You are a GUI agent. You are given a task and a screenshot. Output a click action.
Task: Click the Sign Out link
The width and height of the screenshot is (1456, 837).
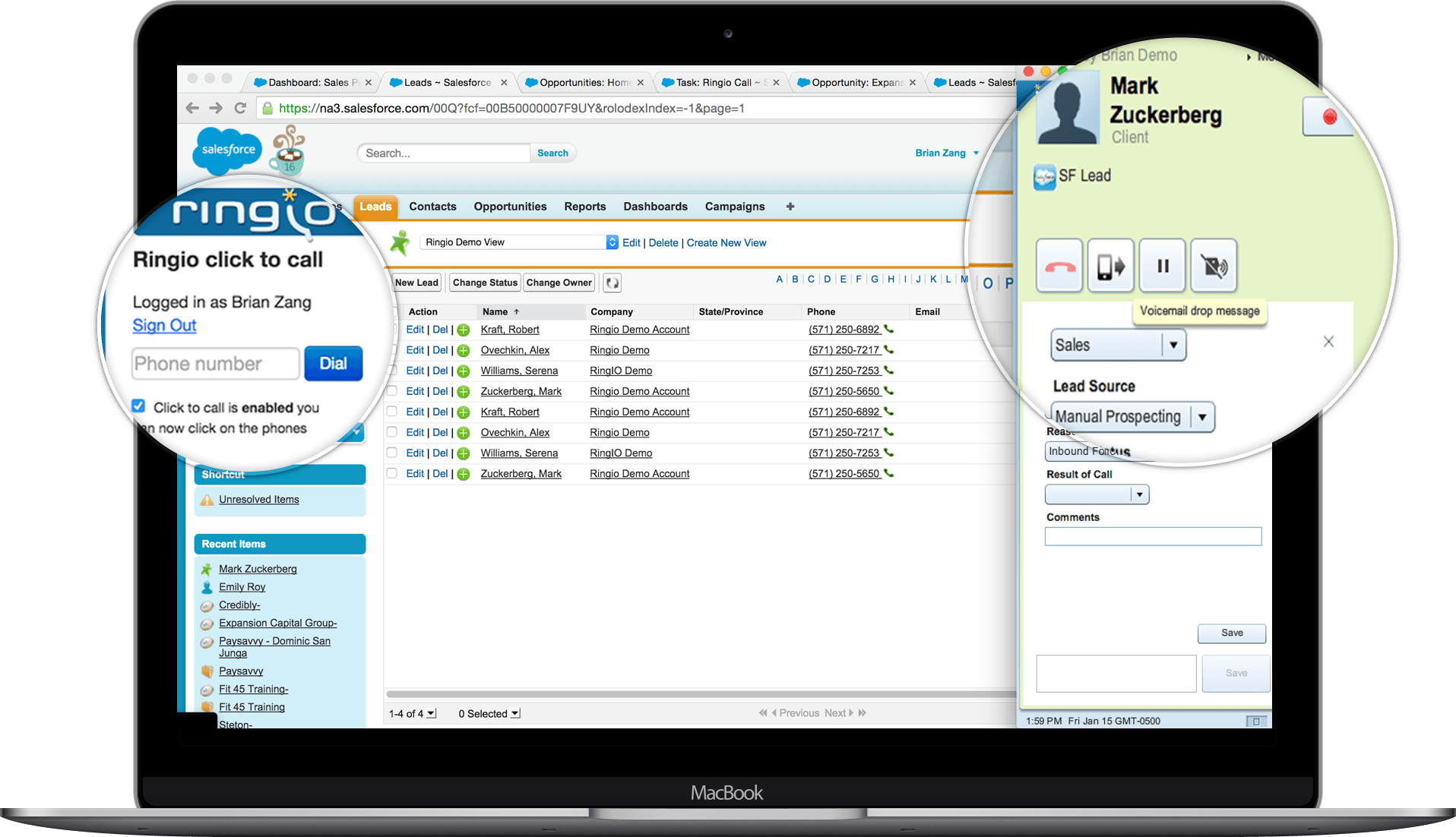point(164,326)
